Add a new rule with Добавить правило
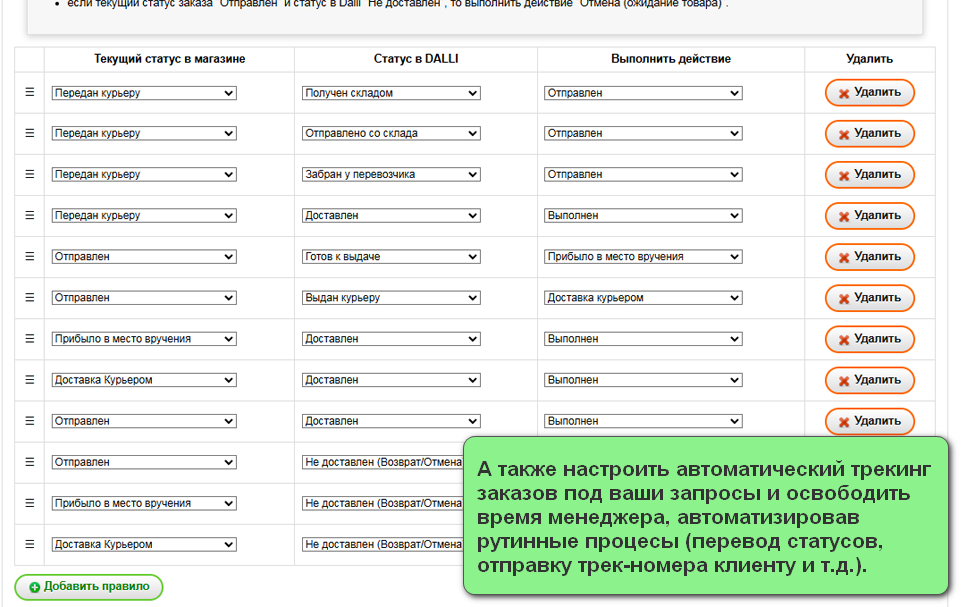970x607 pixels. point(88,587)
